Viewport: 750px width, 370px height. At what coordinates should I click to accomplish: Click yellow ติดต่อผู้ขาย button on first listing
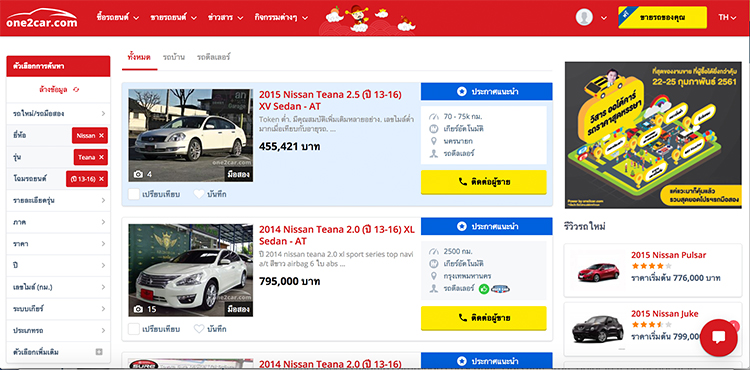484,182
